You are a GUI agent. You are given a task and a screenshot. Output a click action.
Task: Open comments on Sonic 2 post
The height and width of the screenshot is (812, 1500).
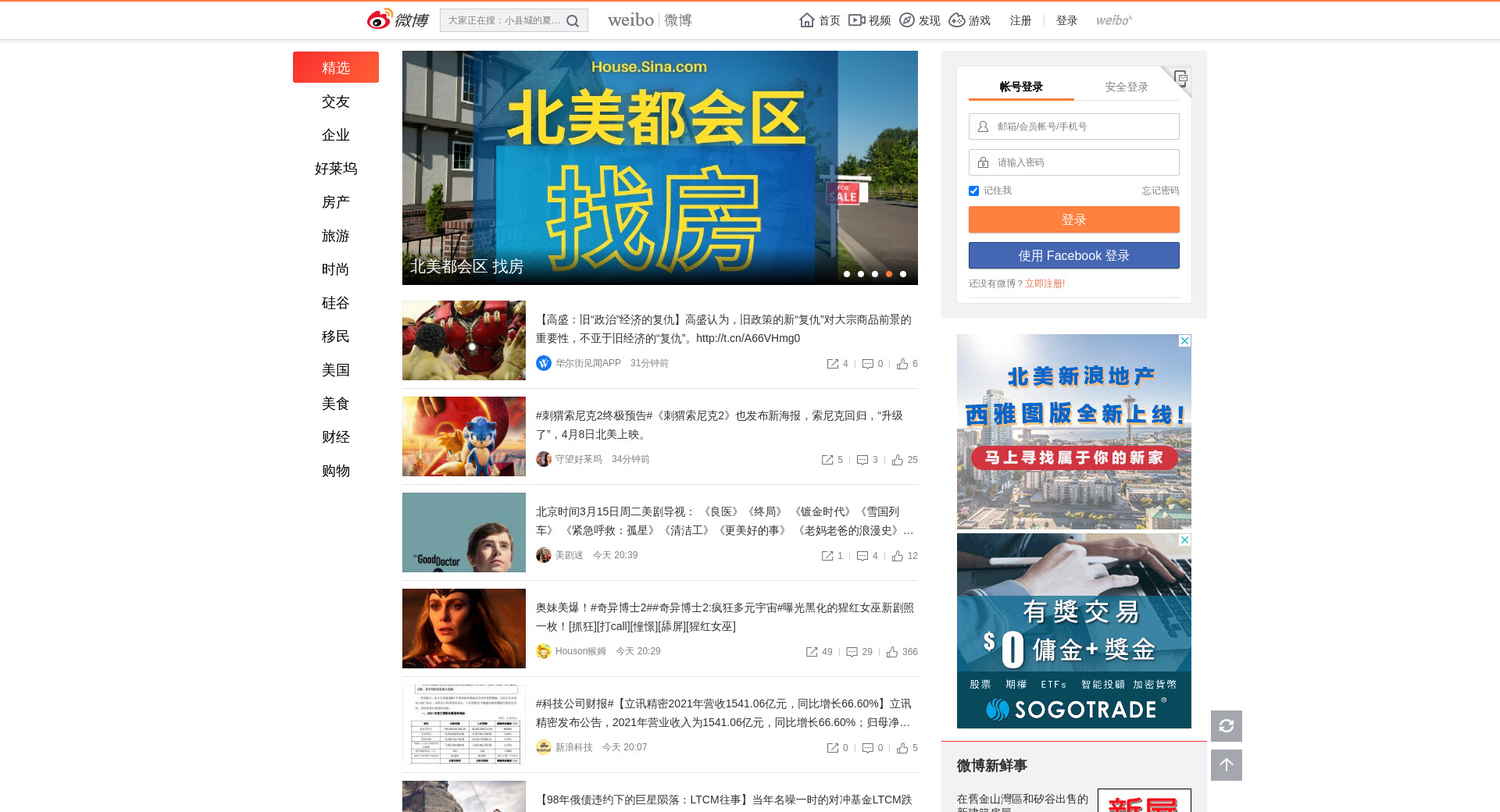(x=862, y=460)
